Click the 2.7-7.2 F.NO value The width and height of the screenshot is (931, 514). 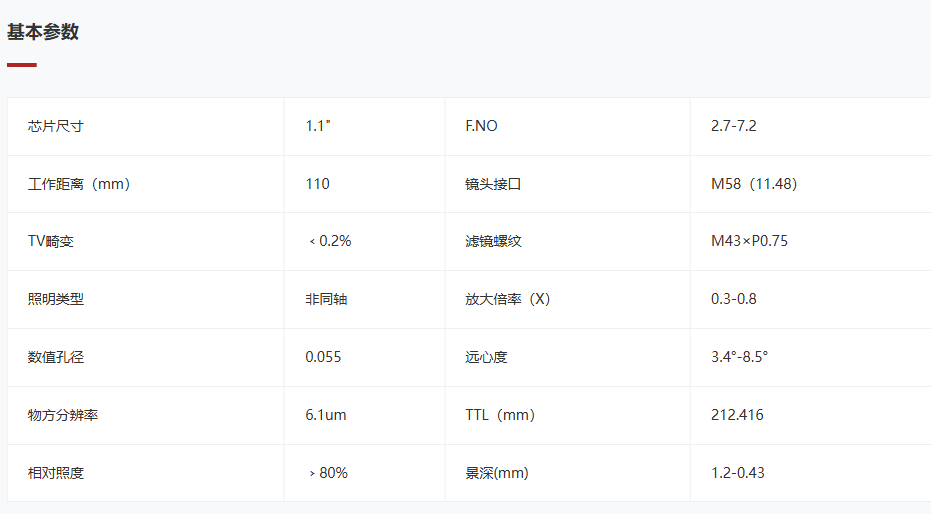pyautogui.click(x=734, y=126)
